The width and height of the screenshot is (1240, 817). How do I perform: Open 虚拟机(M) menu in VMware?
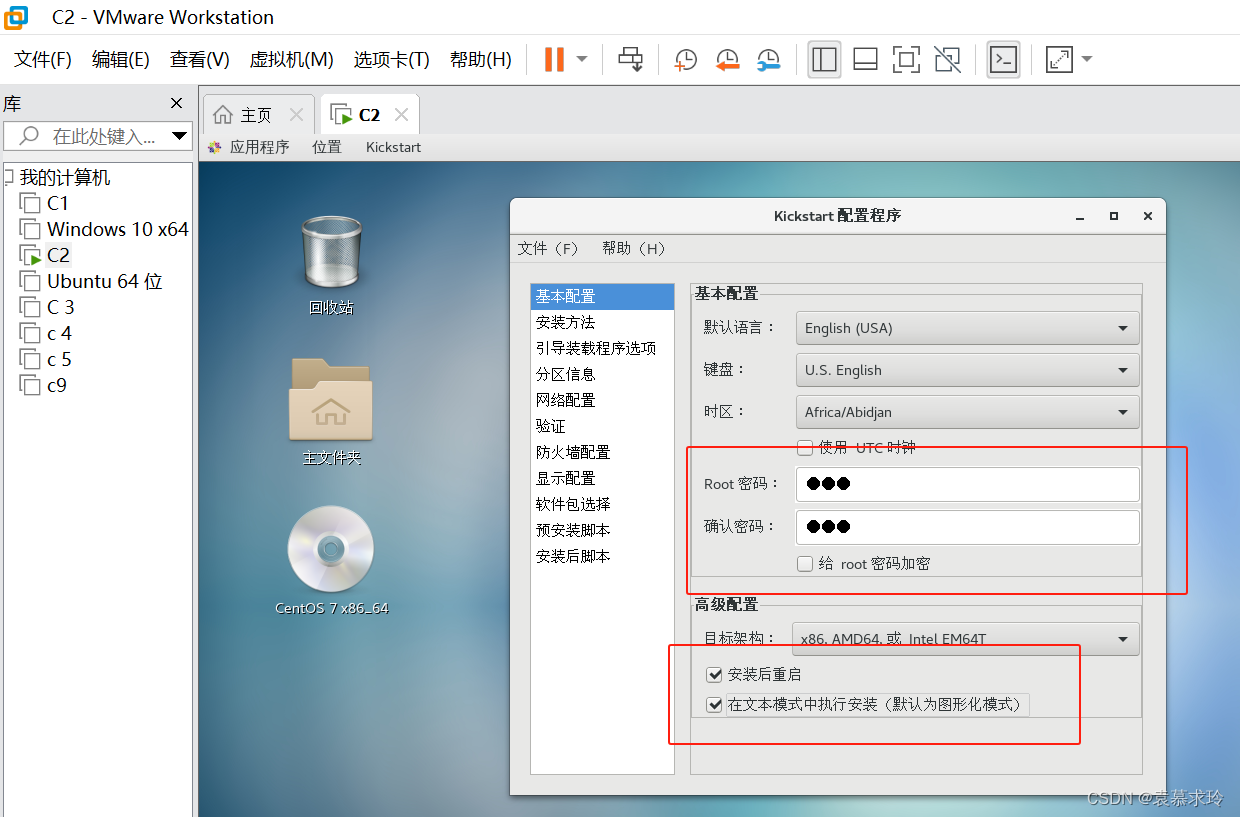[291, 60]
